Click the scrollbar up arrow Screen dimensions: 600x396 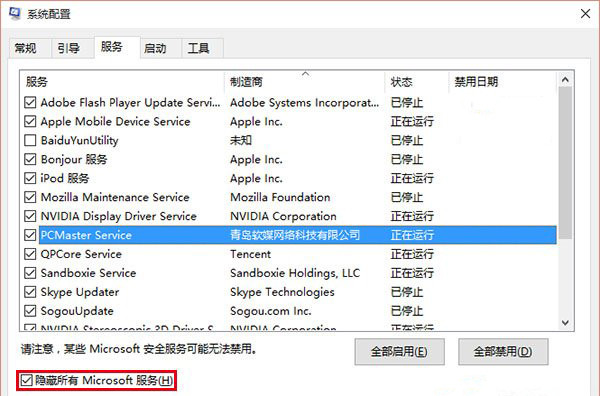[x=565, y=80]
